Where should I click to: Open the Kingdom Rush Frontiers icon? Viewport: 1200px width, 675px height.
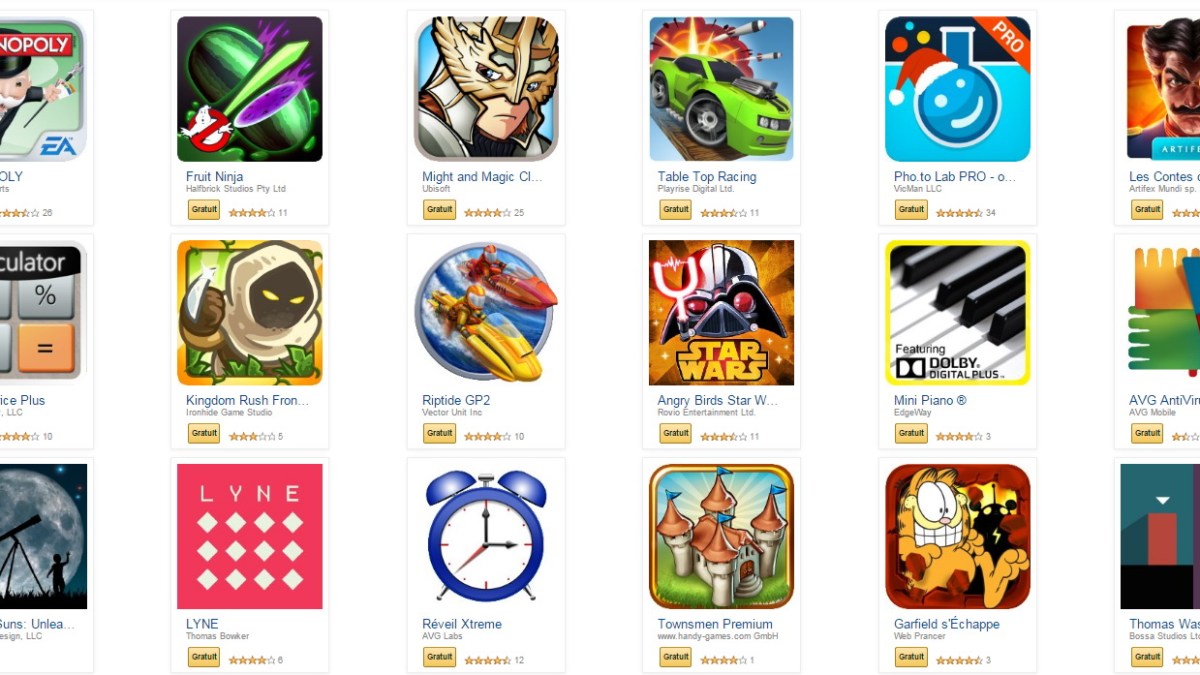pyautogui.click(x=250, y=313)
